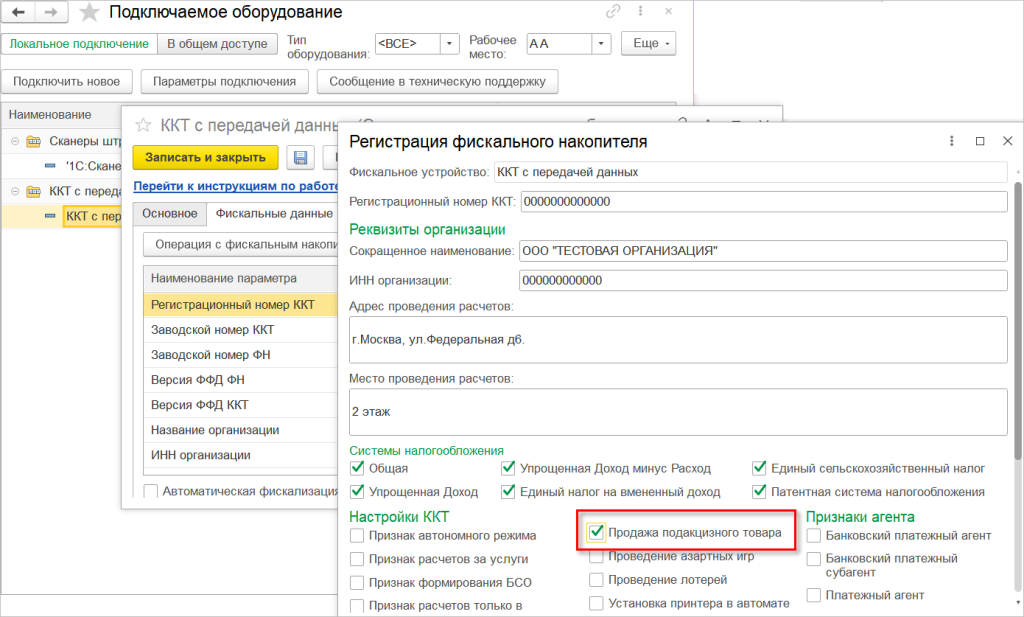This screenshot has height=617, width=1024.
Task: Open the vertical dots menu of main window
Action: pyautogui.click(x=641, y=11)
